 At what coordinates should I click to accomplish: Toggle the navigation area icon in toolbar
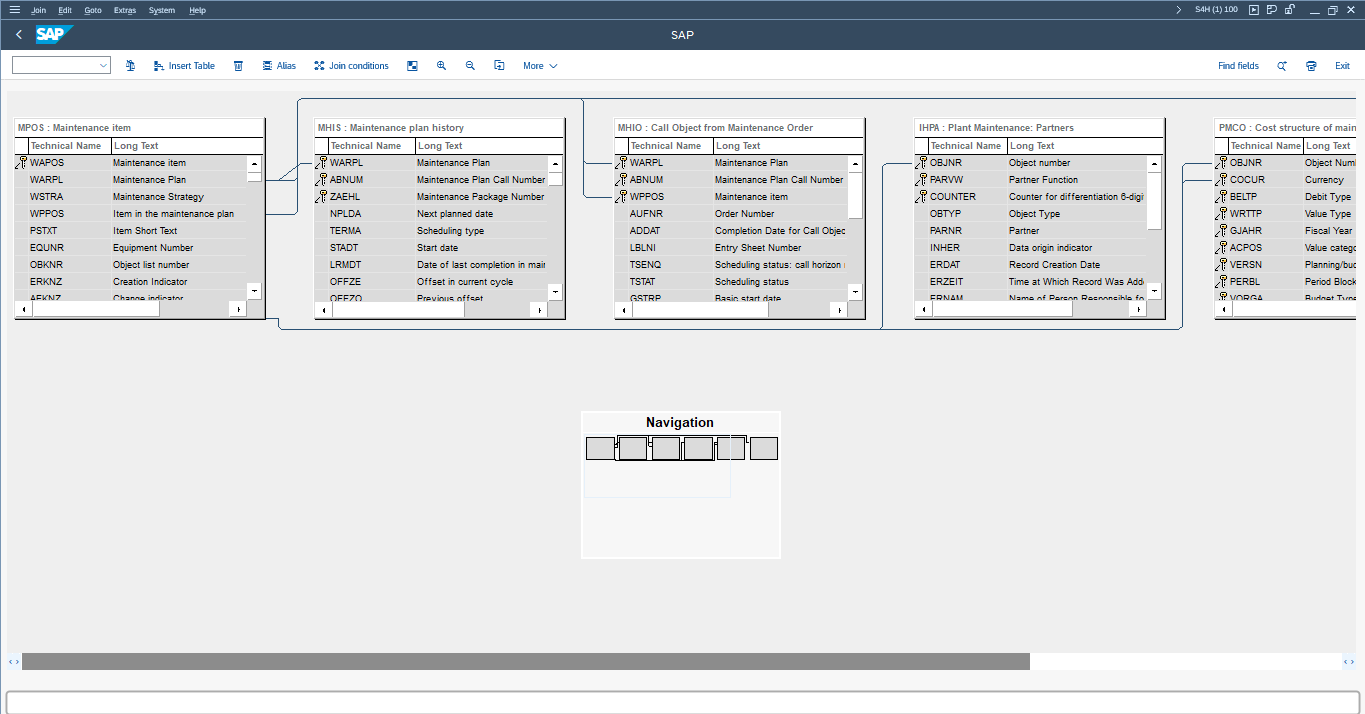(412, 66)
